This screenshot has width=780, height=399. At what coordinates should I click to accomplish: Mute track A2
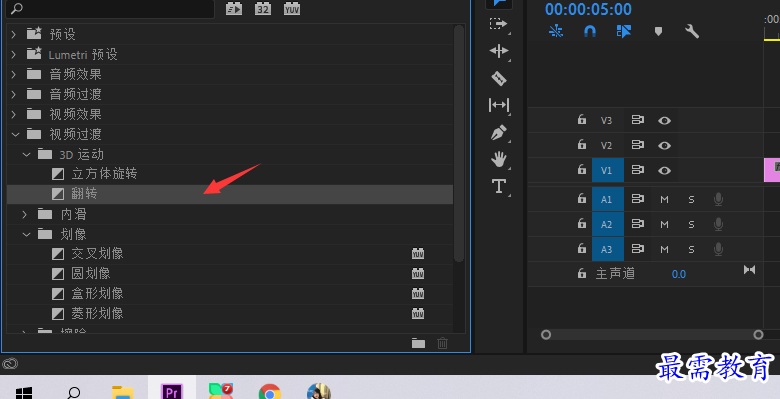click(x=665, y=224)
